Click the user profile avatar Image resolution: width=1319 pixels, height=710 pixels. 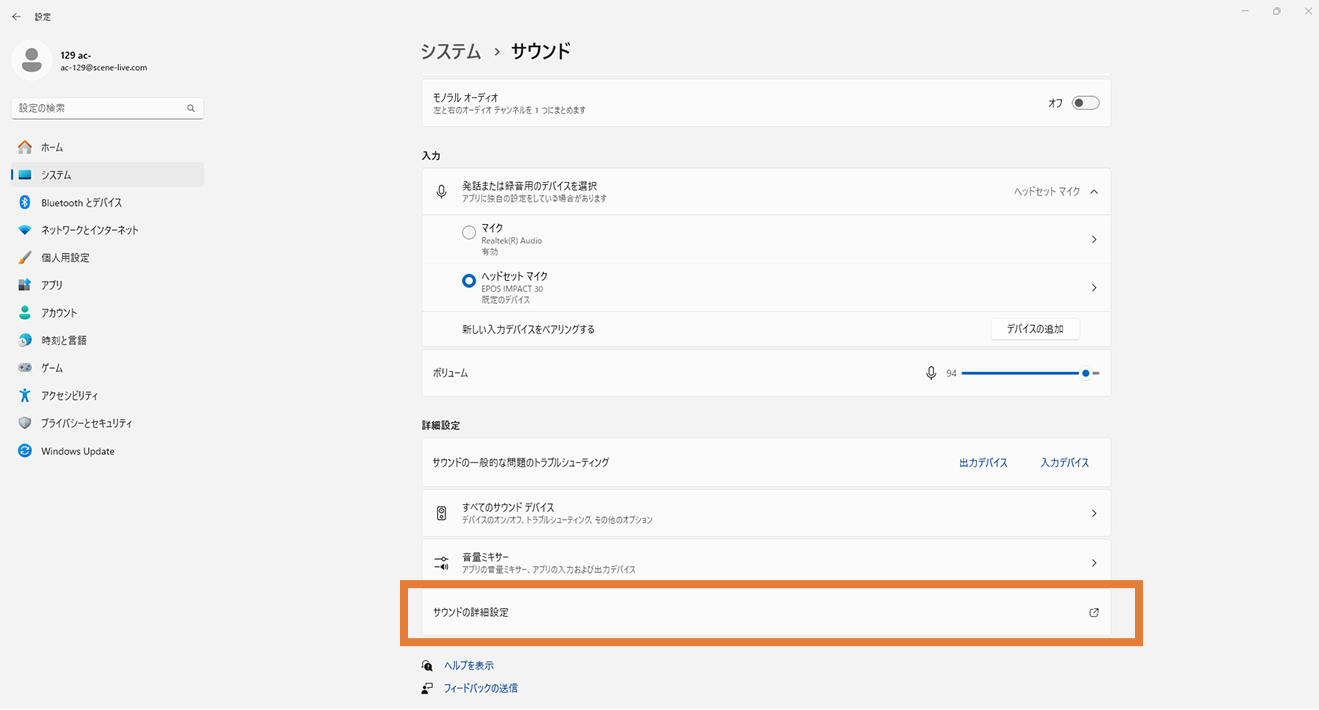click(x=32, y=60)
